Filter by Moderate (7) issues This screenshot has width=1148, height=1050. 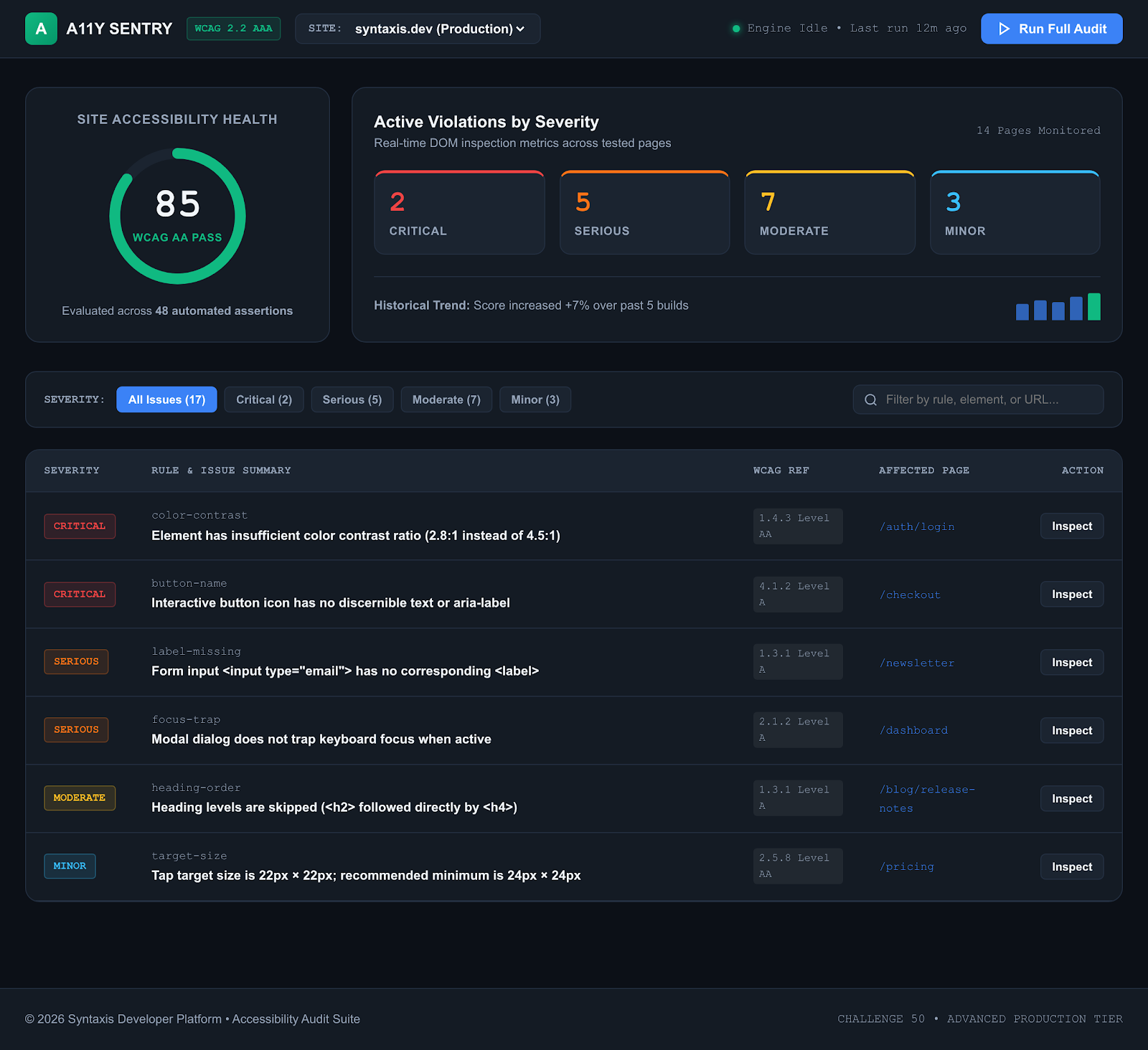pyautogui.click(x=446, y=400)
